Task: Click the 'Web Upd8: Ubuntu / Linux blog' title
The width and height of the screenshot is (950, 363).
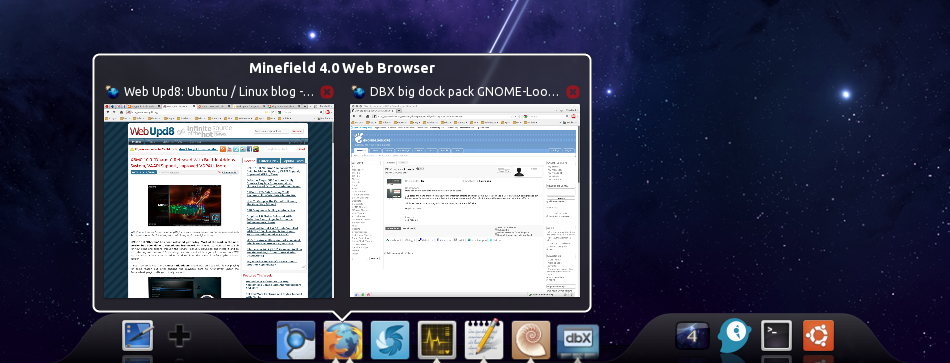Action: (219, 92)
